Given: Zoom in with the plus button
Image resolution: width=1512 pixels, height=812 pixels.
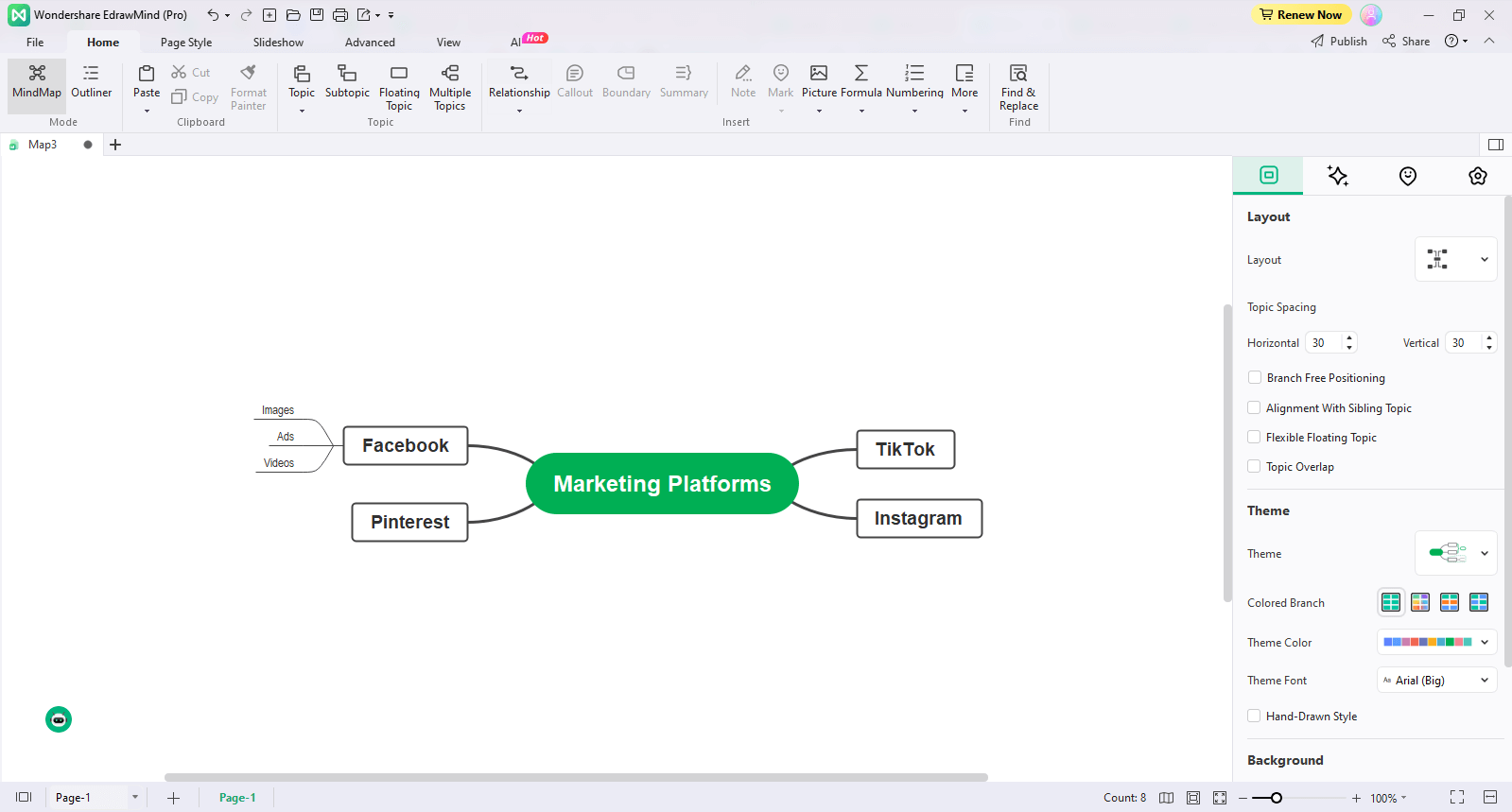Looking at the screenshot, I should tap(1356, 798).
